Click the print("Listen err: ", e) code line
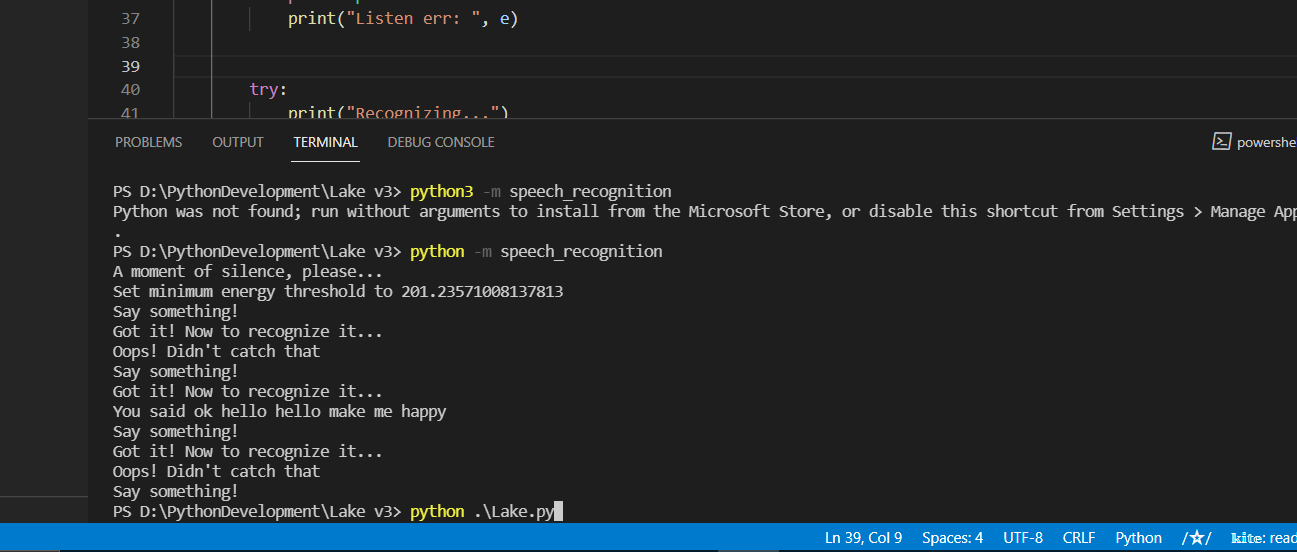 pyautogui.click(x=403, y=19)
